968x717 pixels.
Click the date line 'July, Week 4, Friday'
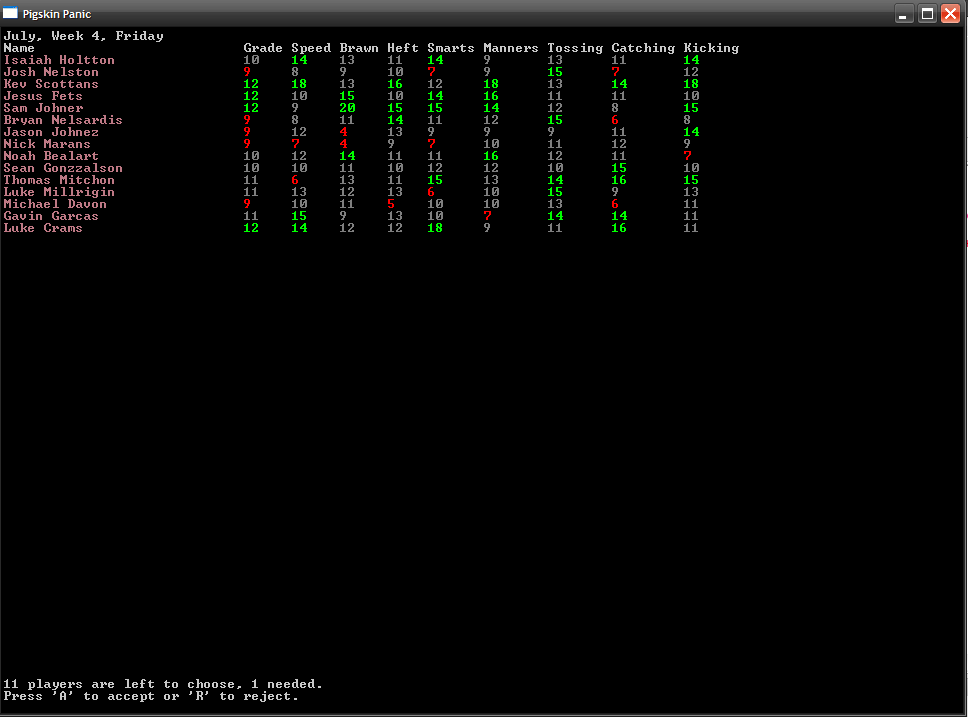coord(83,36)
